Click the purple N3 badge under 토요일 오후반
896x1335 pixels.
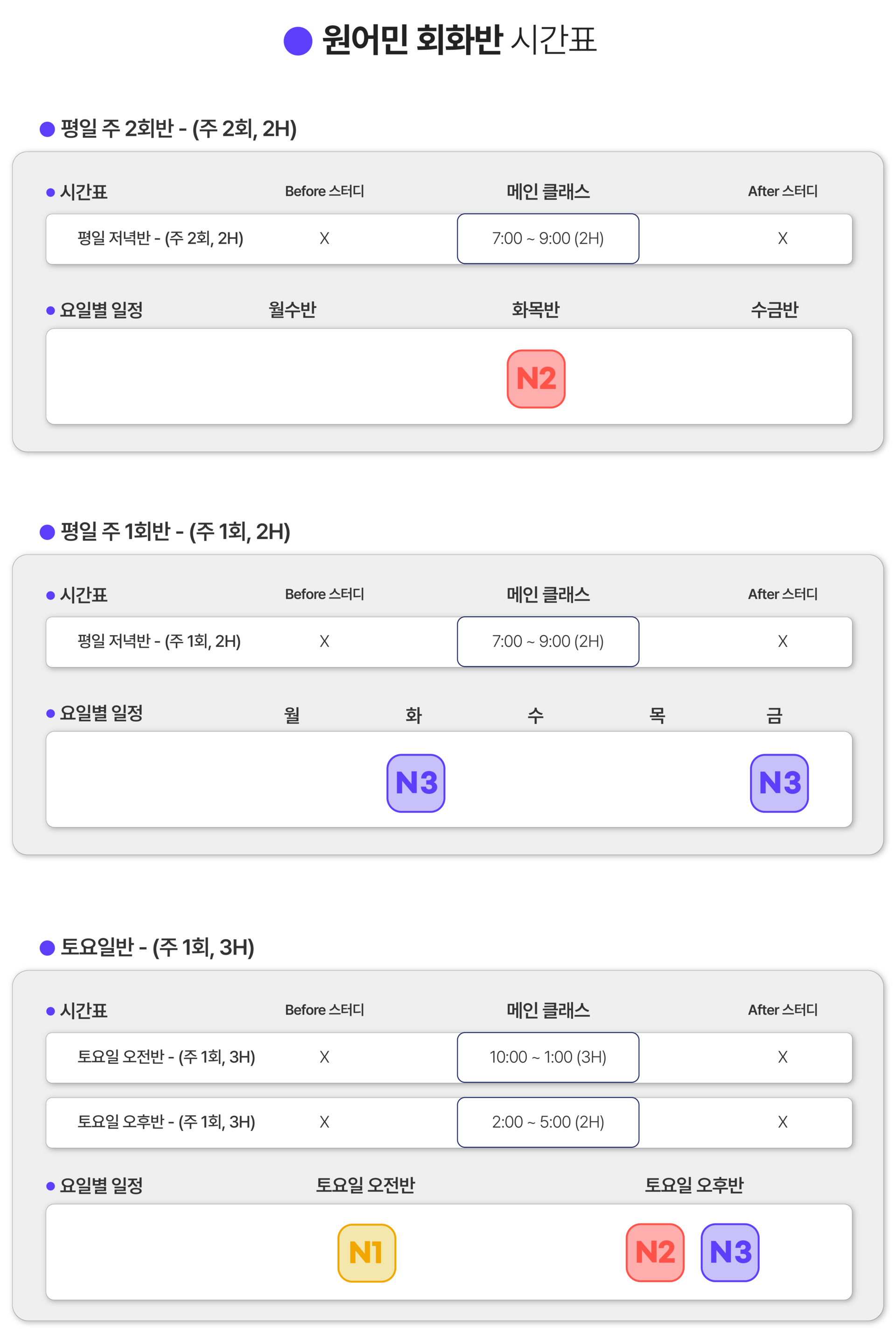click(x=730, y=1252)
